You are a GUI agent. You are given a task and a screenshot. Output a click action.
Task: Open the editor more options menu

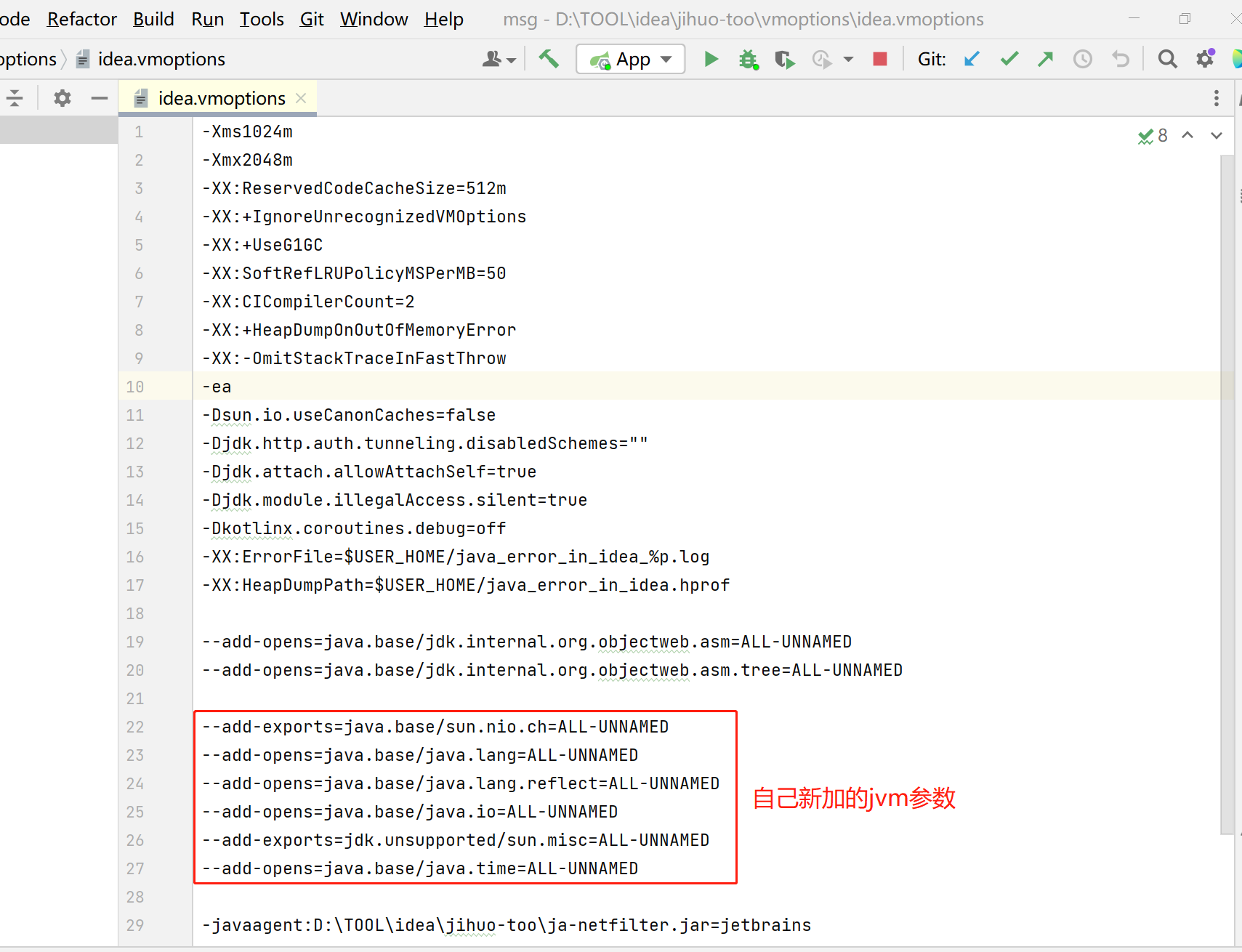point(1217,97)
